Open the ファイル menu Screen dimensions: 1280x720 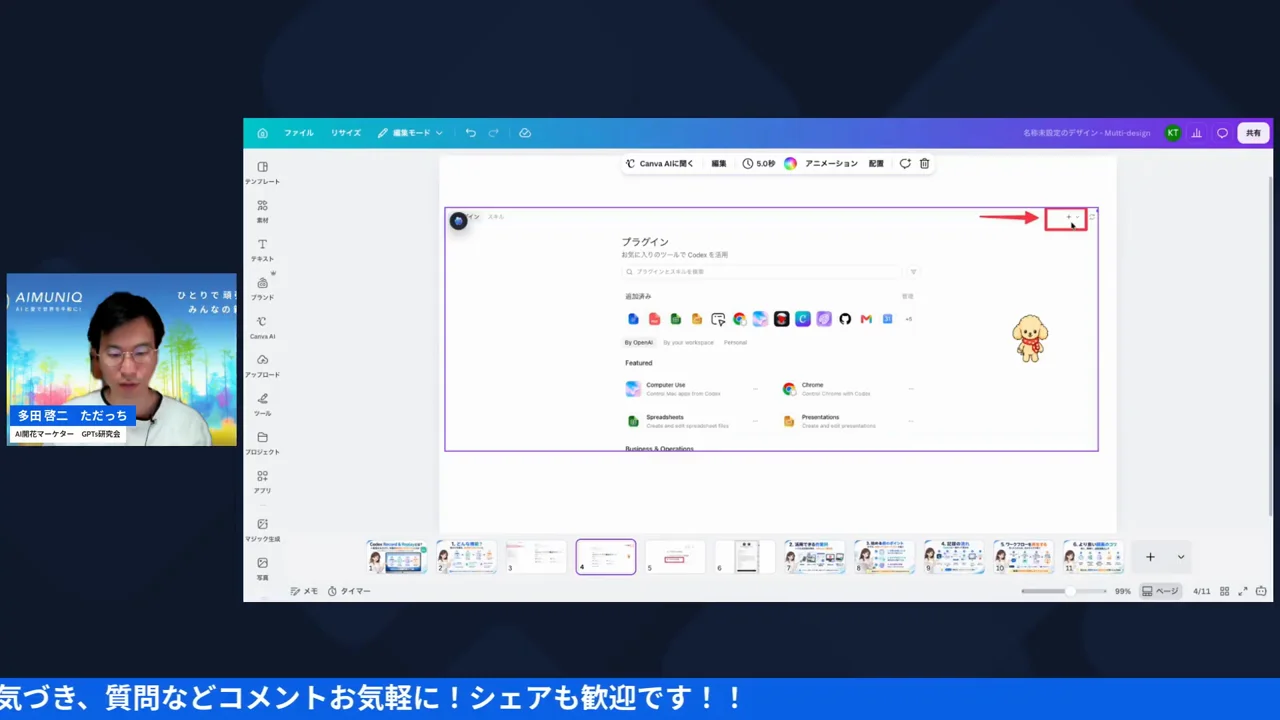click(x=298, y=133)
